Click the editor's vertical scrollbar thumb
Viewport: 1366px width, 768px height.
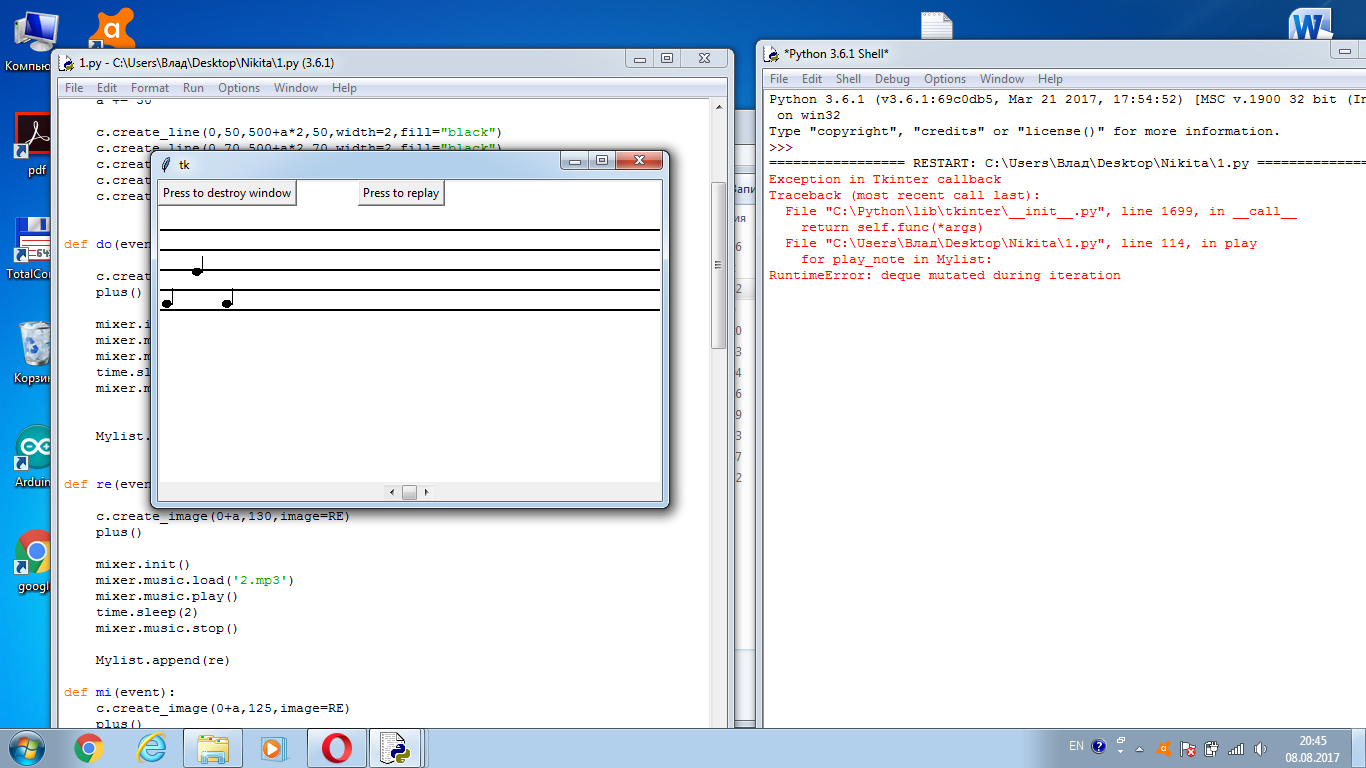point(718,265)
